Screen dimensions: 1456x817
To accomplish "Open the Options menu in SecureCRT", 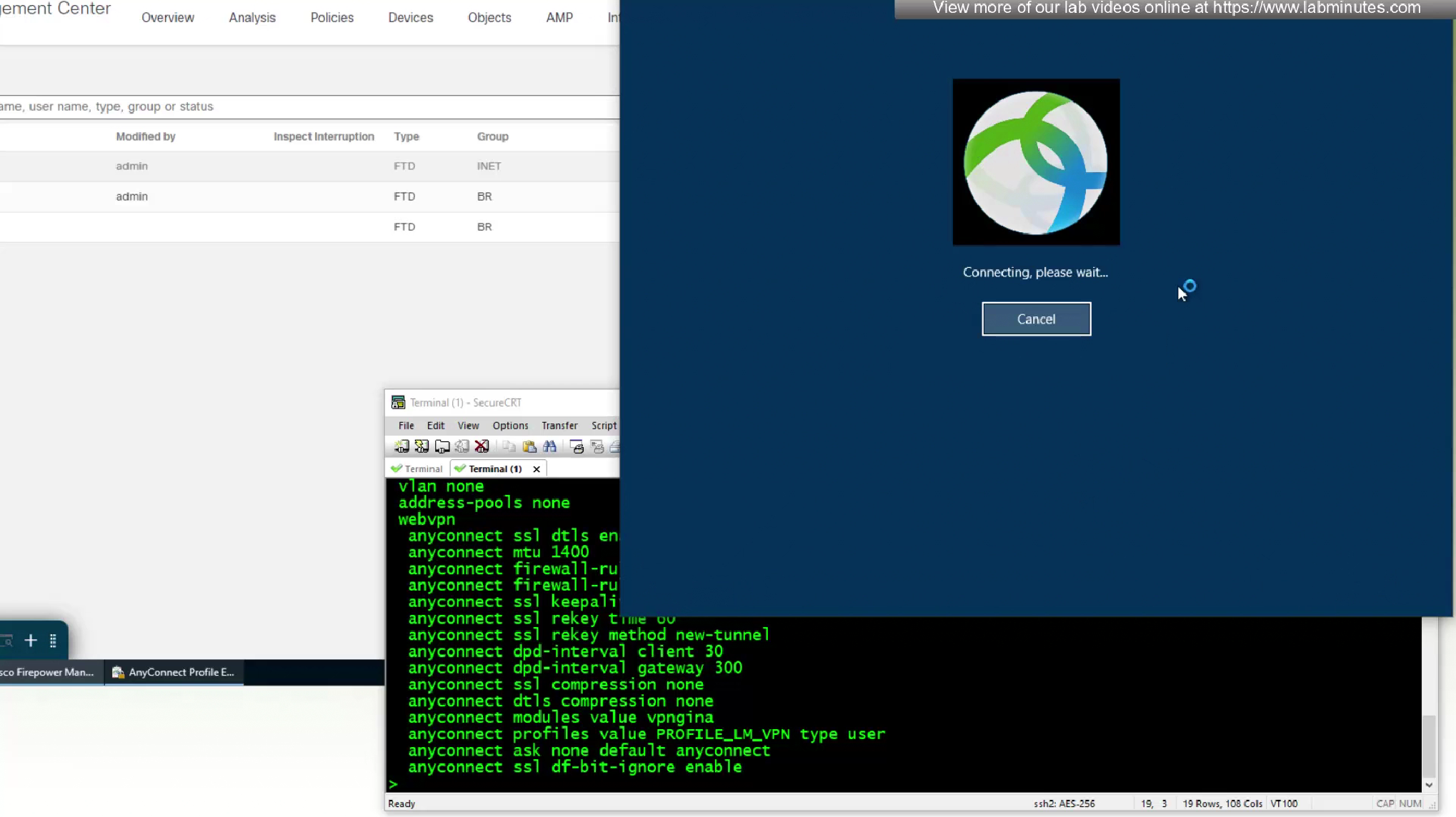I will click(x=510, y=426).
